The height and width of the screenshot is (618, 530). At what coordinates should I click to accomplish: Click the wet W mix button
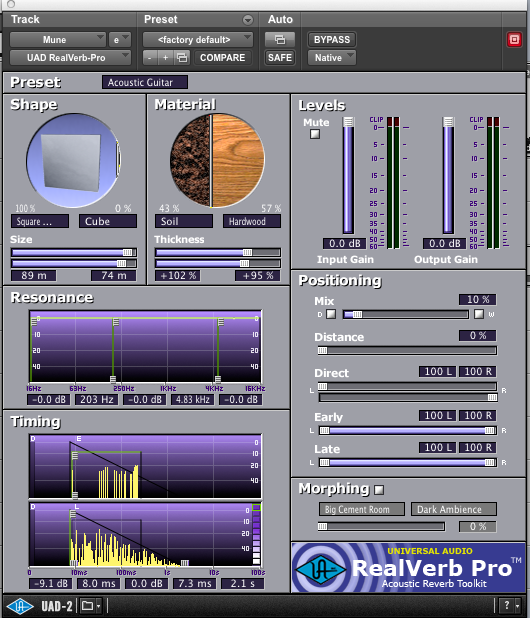479,314
